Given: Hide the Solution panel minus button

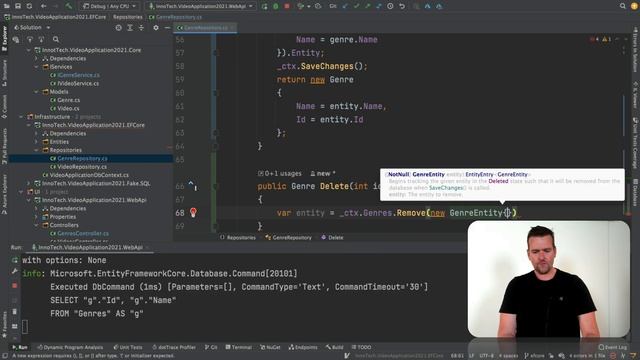Looking at the screenshot, I should (167, 27).
